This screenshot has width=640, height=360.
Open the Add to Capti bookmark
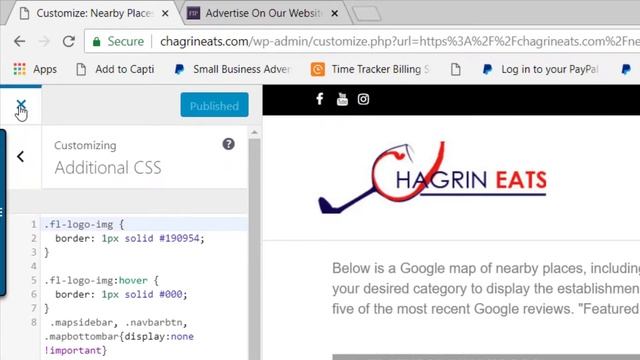[x=116, y=69]
